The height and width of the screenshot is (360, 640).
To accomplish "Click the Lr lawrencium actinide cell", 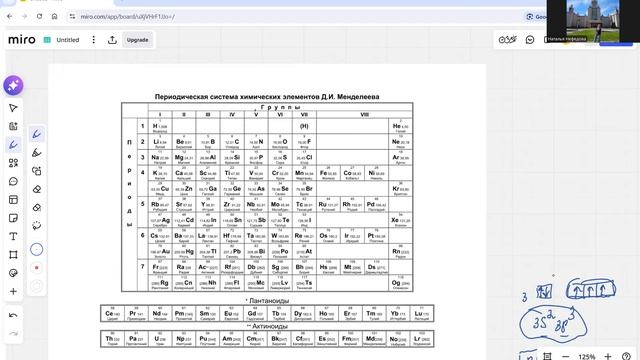I will tap(422, 339).
